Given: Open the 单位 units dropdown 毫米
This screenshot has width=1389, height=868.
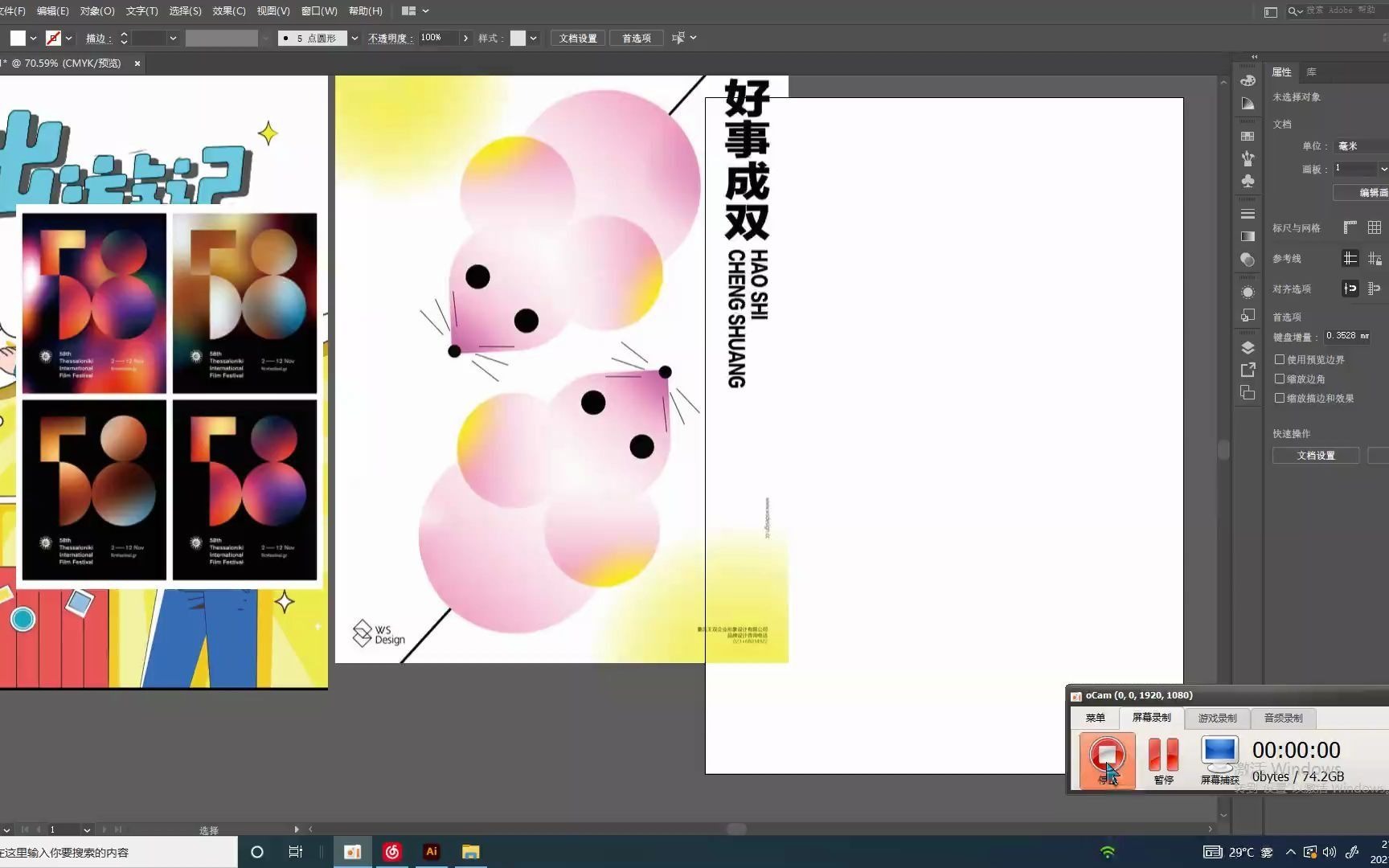Looking at the screenshot, I should 1361,145.
